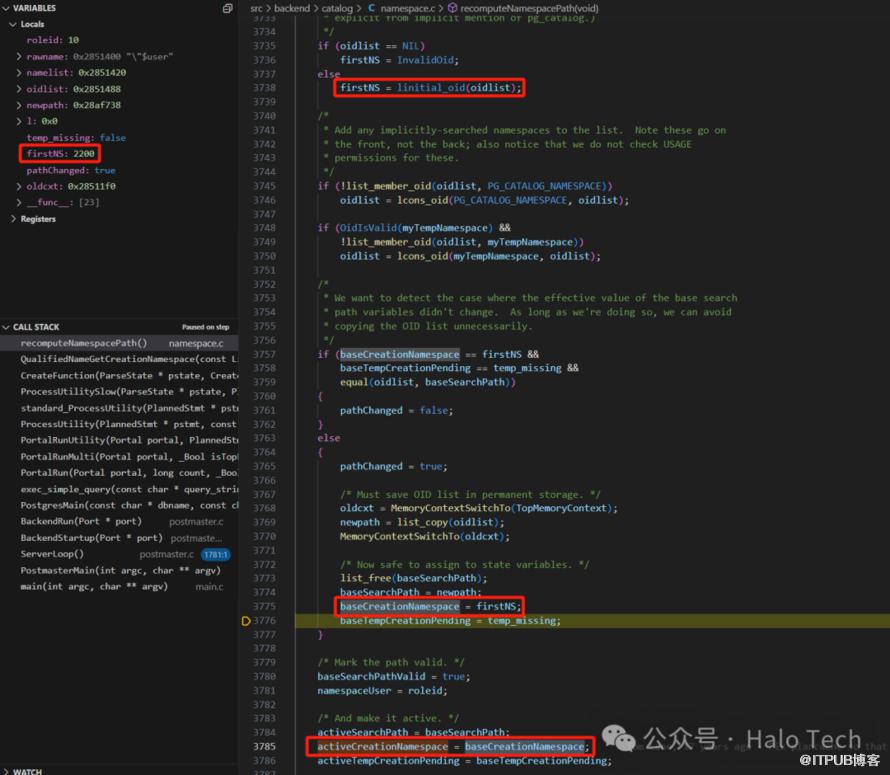This screenshot has width=890, height=775.
Task: Select the firstNS variable
Action: pos(60,154)
